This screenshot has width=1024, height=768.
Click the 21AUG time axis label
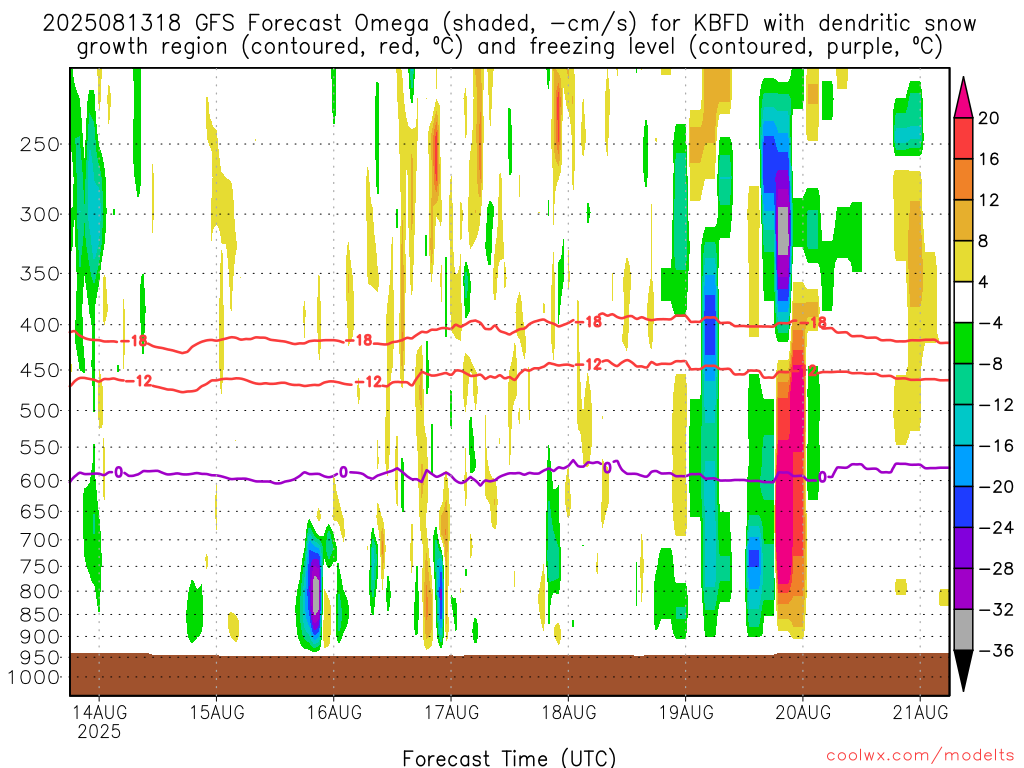[x=920, y=712]
